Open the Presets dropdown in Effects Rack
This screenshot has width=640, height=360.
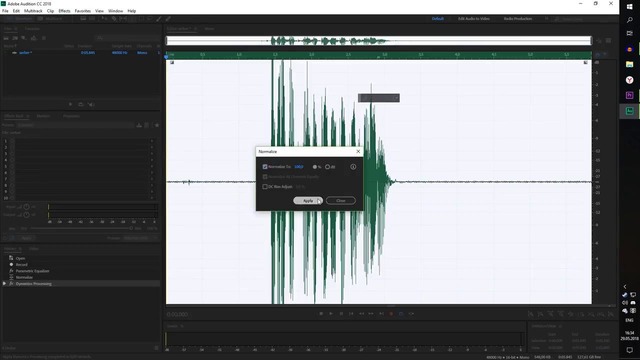pyautogui.click(x=76, y=125)
